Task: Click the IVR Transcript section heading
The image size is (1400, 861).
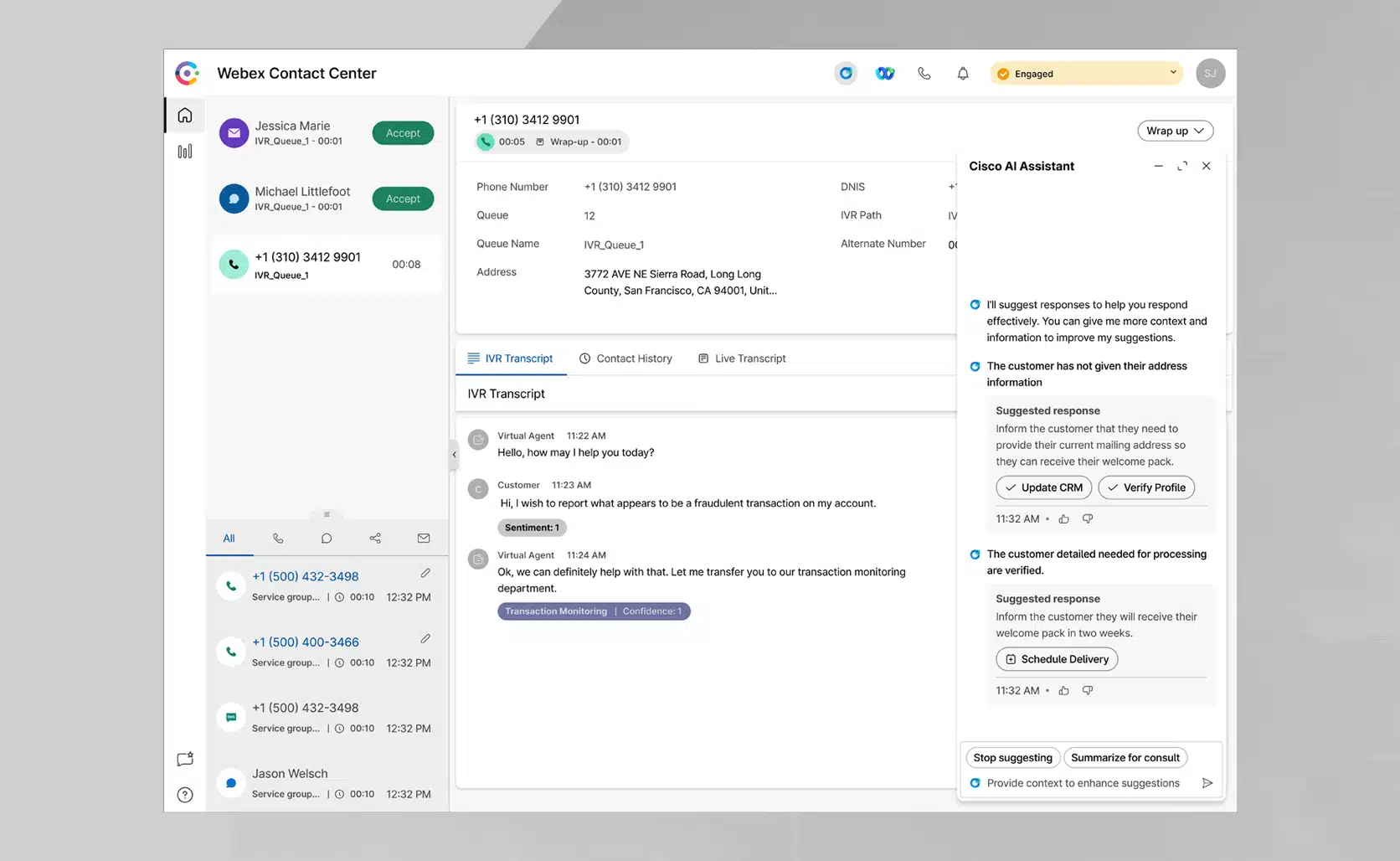Action: [506, 394]
